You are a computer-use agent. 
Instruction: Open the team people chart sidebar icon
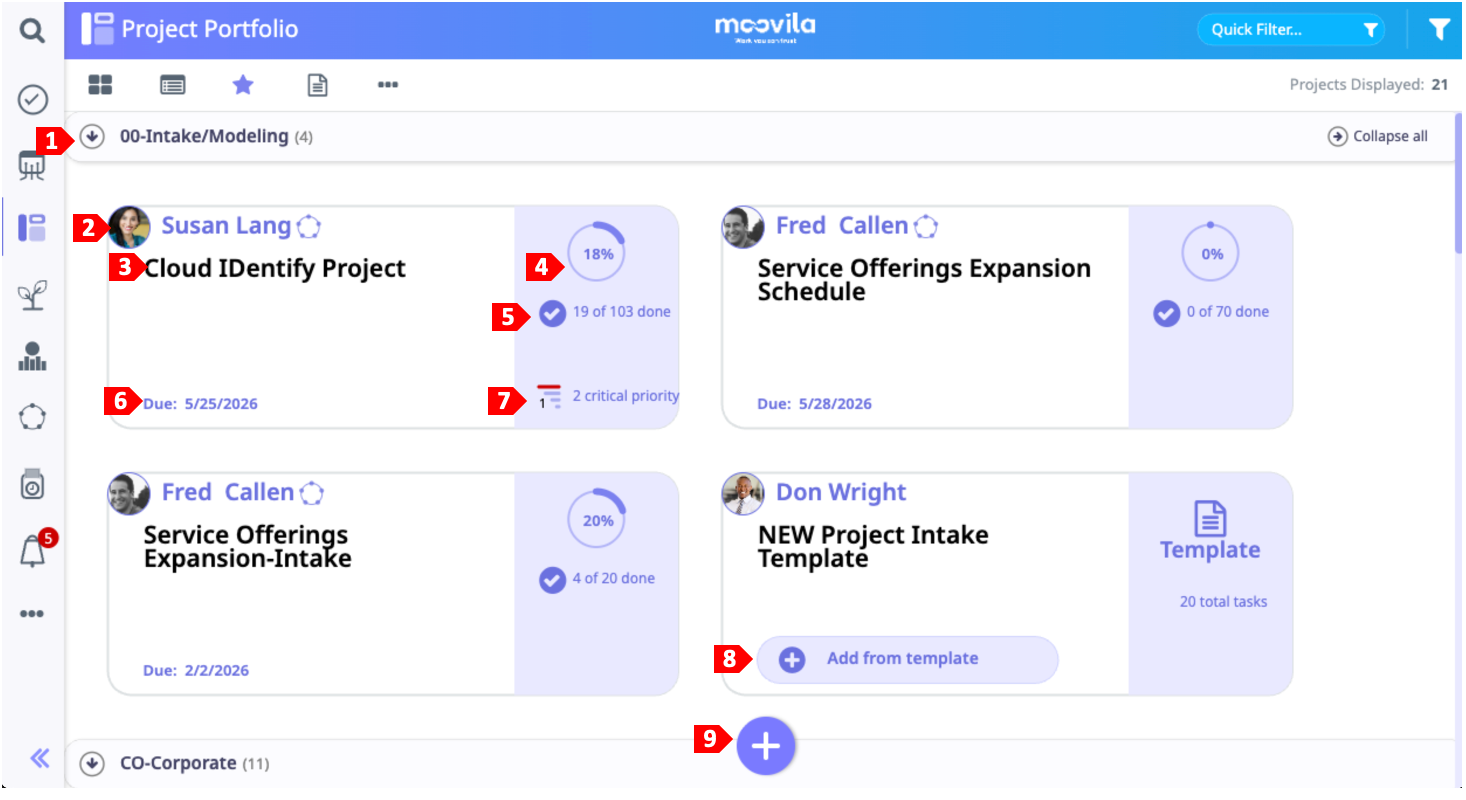[x=33, y=356]
